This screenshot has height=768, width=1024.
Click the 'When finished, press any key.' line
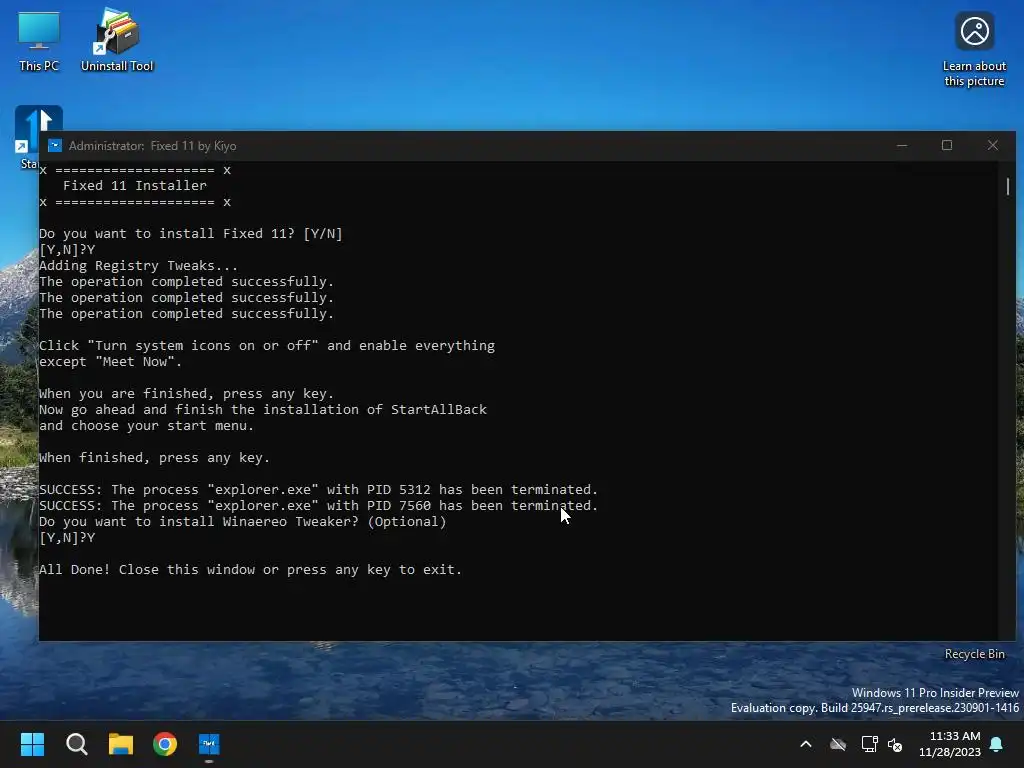pos(154,458)
